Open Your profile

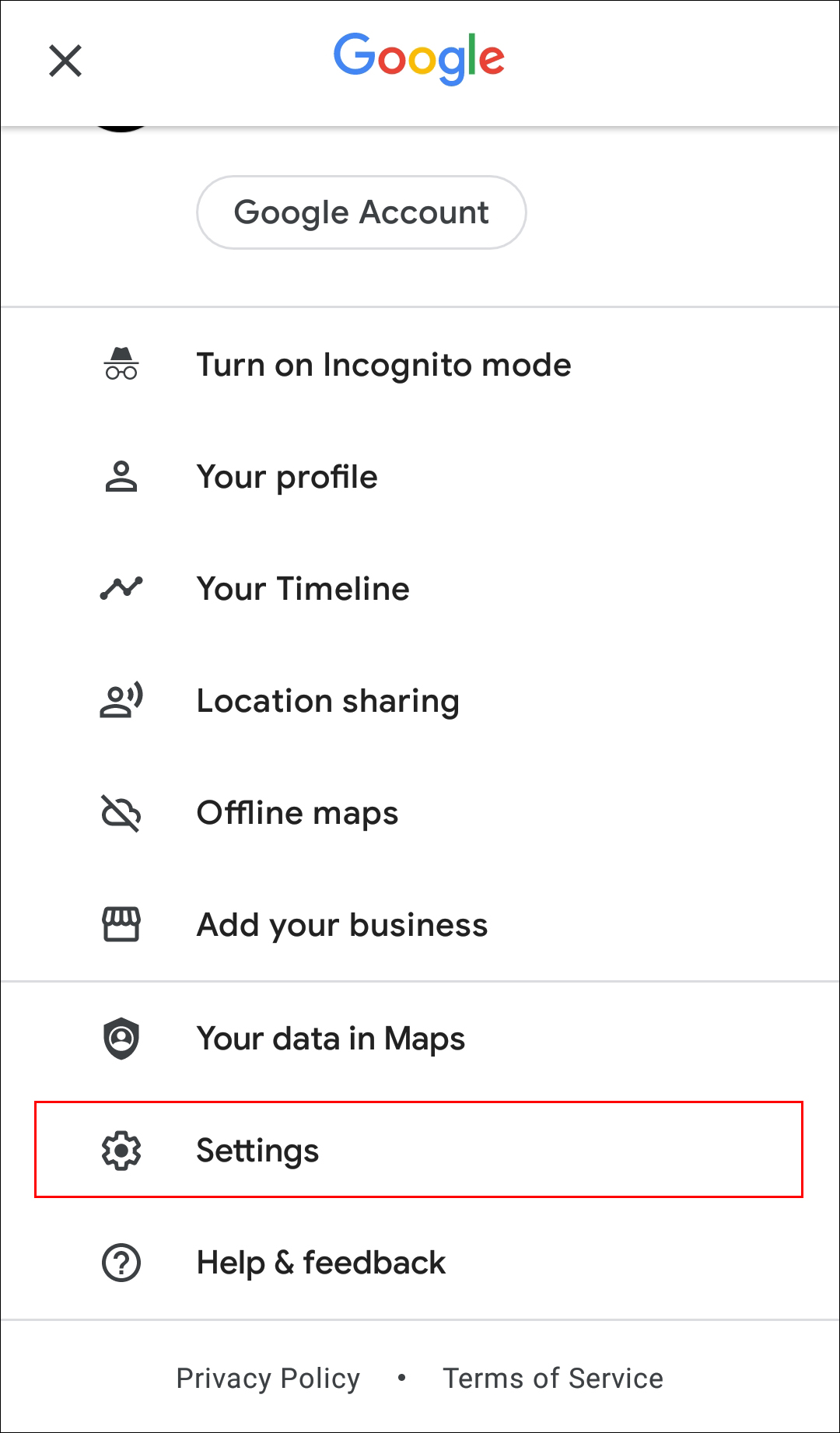287,477
